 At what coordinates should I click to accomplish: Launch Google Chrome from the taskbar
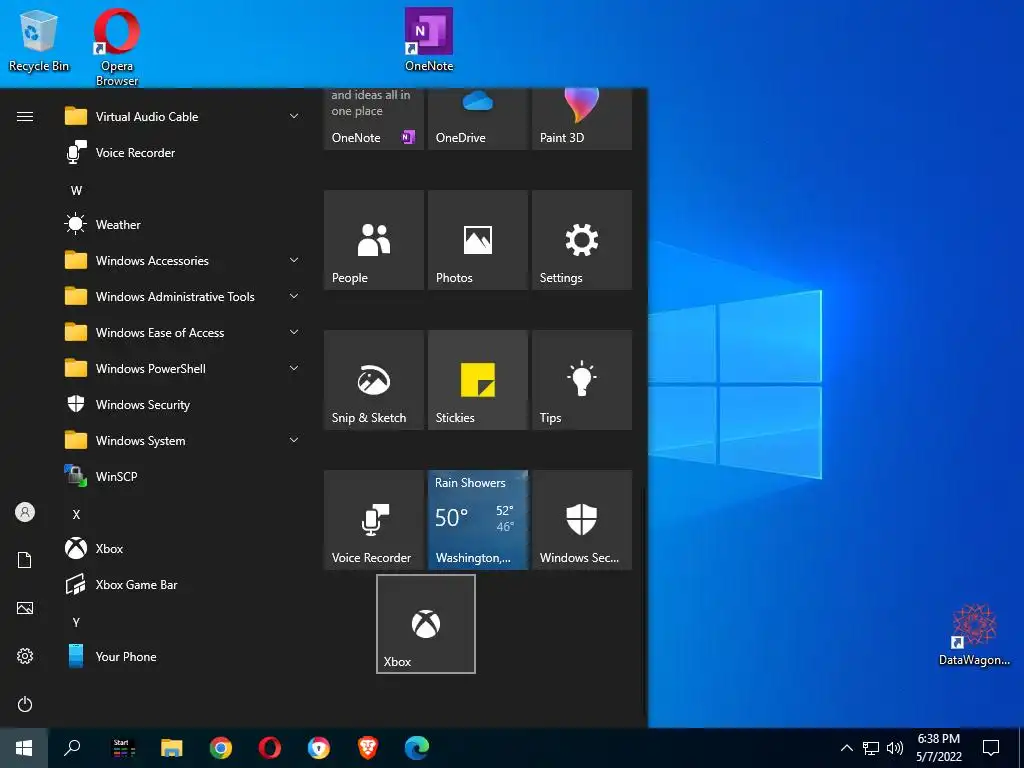tap(221, 748)
